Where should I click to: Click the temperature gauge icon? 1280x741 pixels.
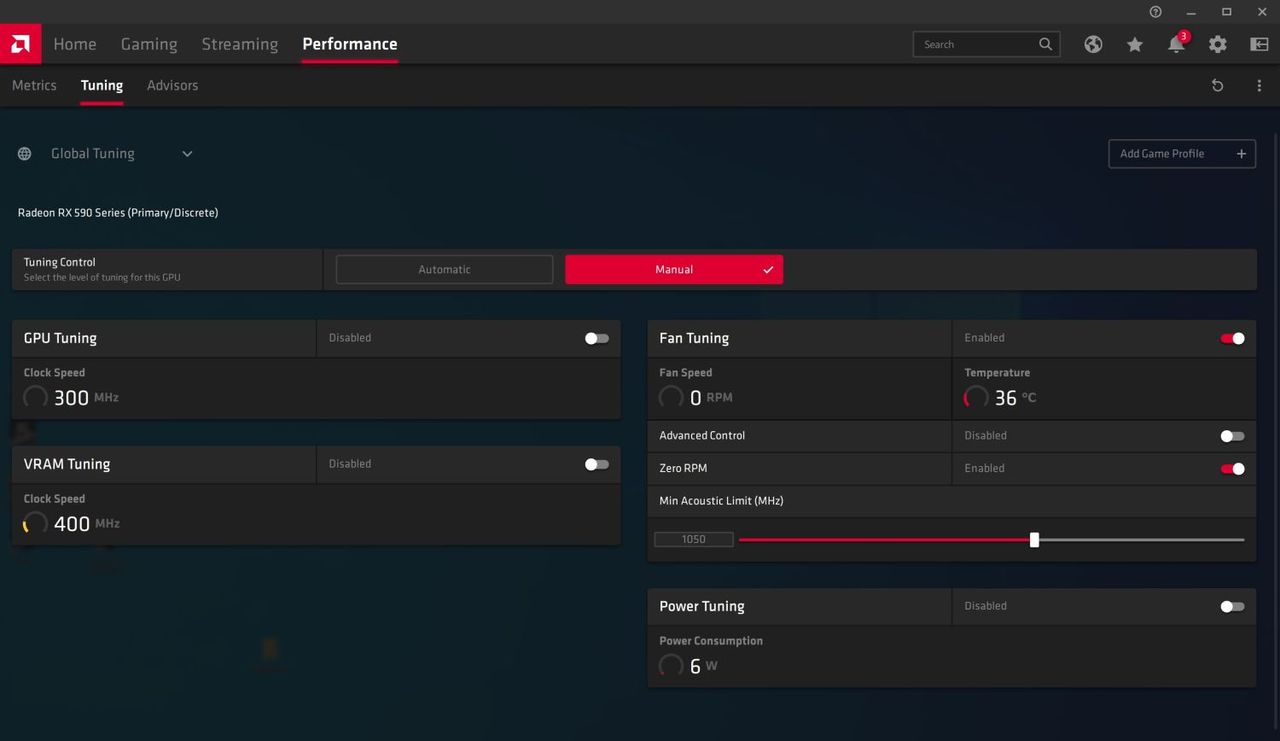pos(976,397)
